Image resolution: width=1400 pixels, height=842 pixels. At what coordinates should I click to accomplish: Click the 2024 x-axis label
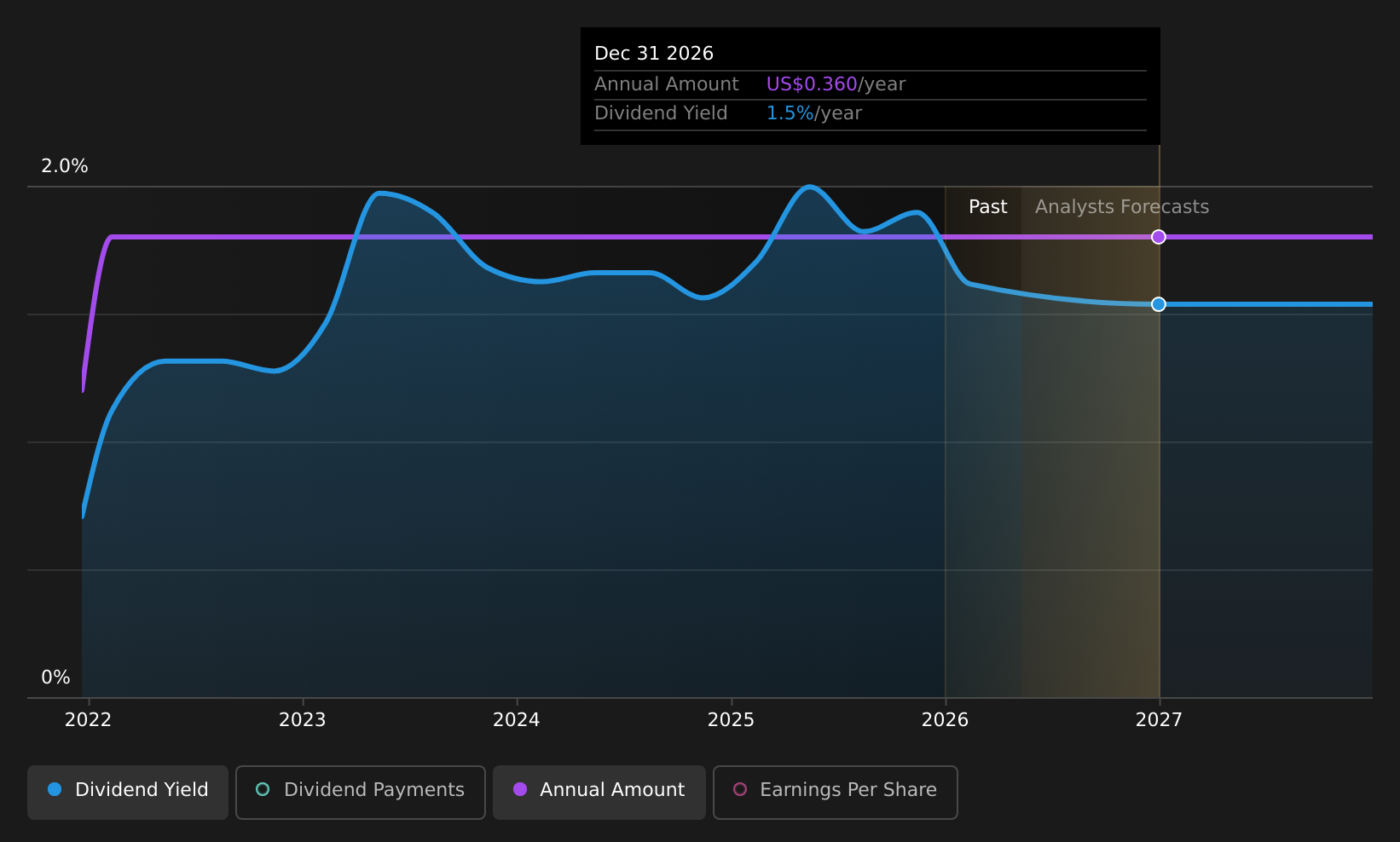click(x=517, y=720)
